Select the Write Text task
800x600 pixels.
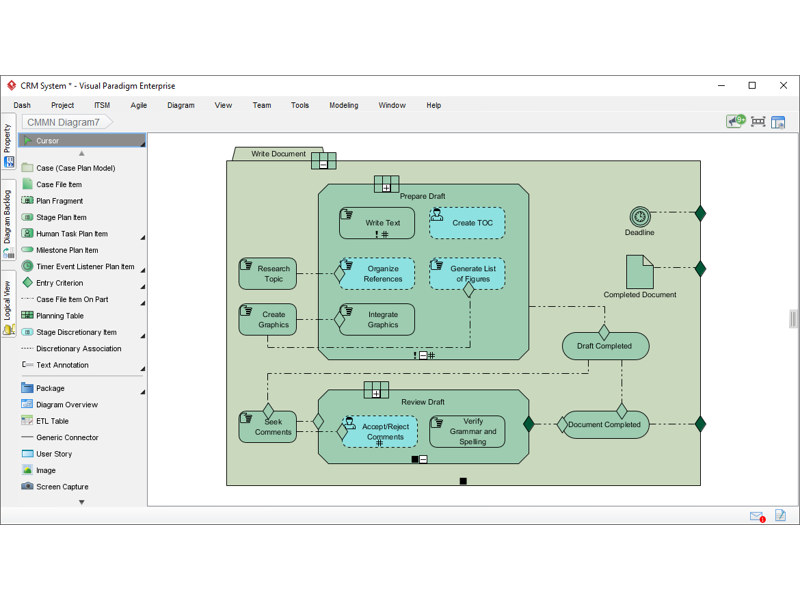pos(377,223)
